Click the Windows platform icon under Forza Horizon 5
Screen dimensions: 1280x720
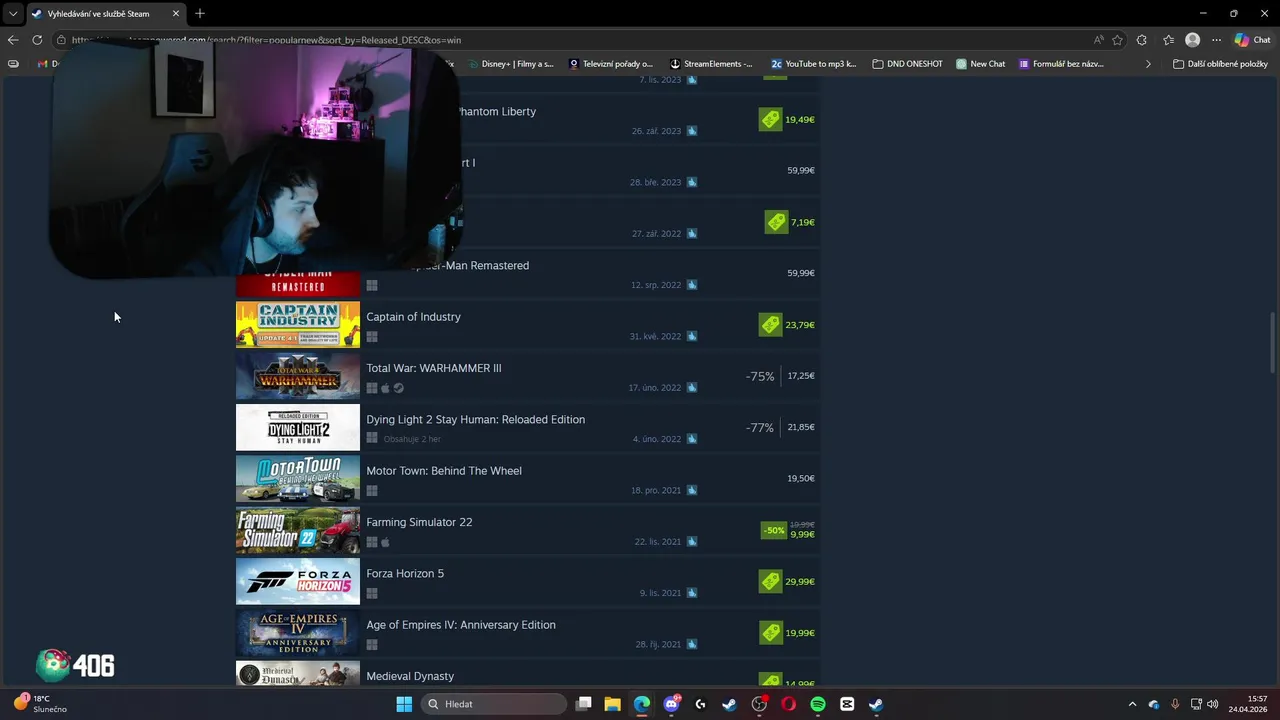[372, 593]
